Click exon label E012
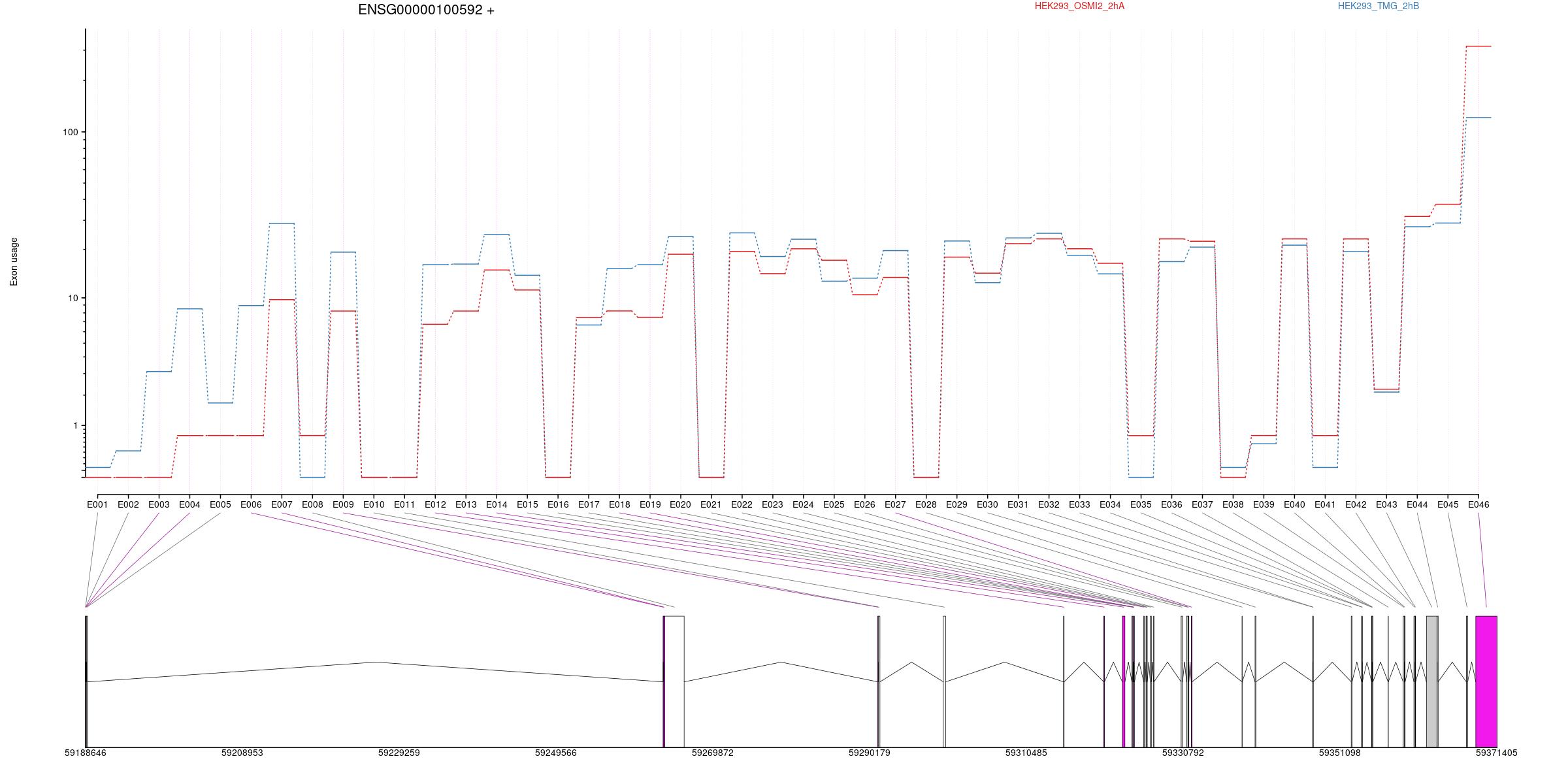The image size is (1568, 784). (x=435, y=504)
